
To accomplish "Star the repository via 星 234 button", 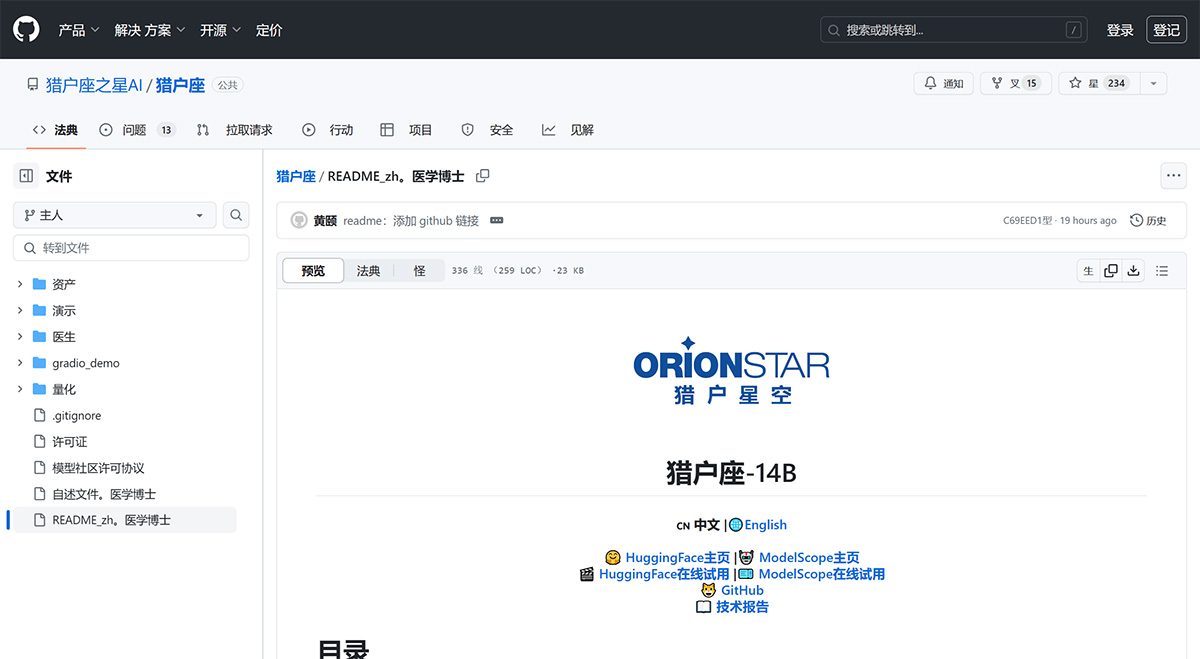I will point(1100,83).
